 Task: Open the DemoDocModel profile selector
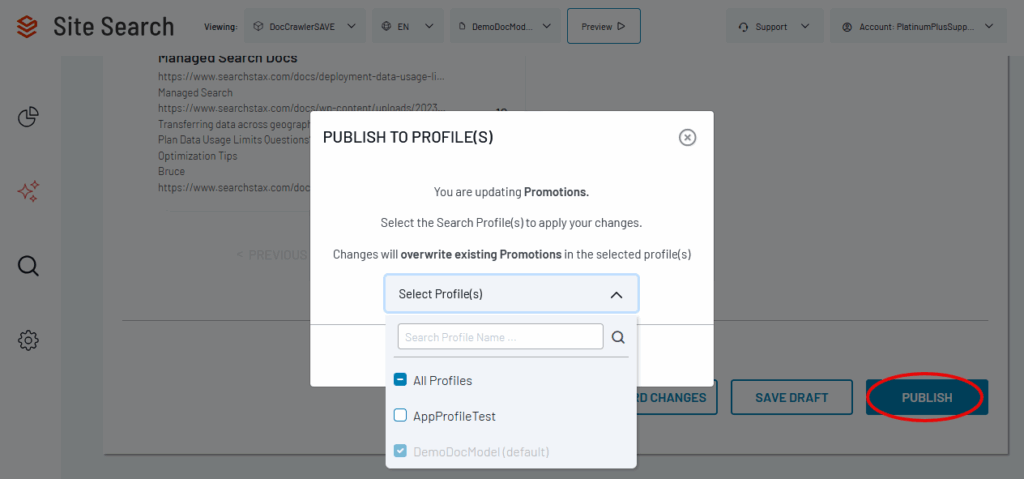(x=503, y=26)
